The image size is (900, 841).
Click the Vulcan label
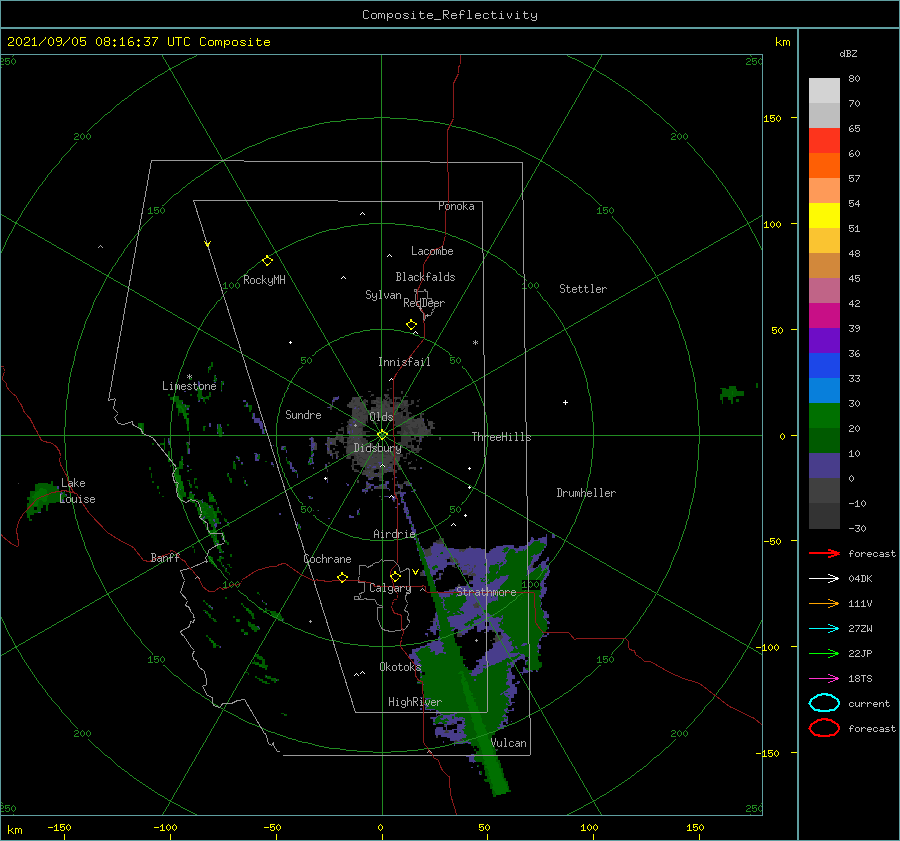(x=509, y=743)
